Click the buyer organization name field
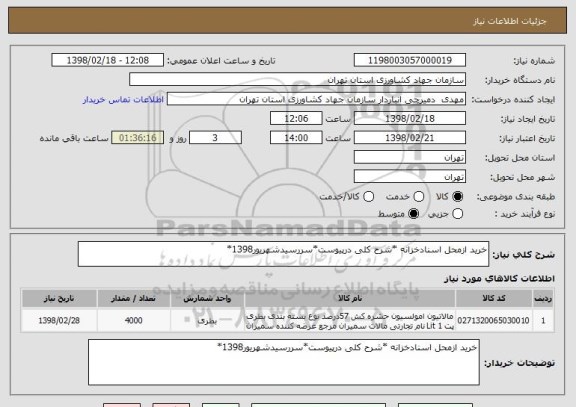The width and height of the screenshot is (576, 407). pos(298,80)
